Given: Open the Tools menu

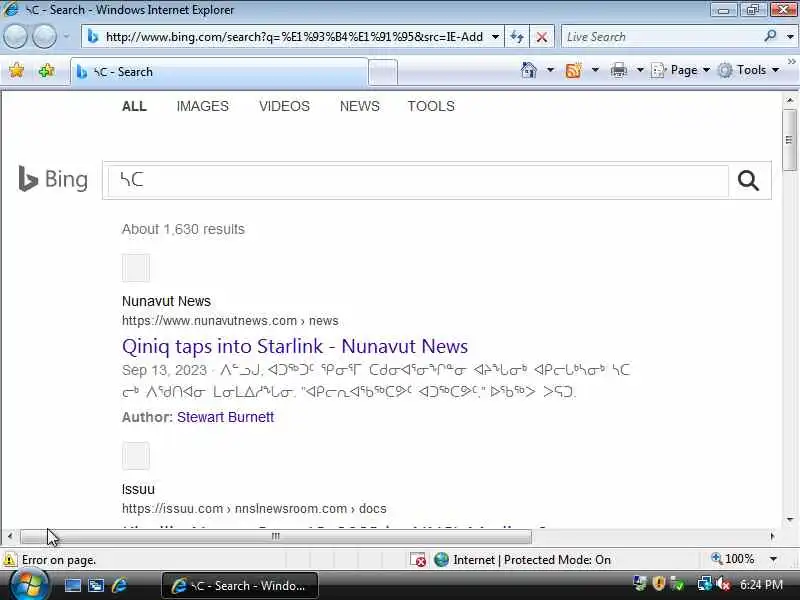Looking at the screenshot, I should tap(748, 70).
